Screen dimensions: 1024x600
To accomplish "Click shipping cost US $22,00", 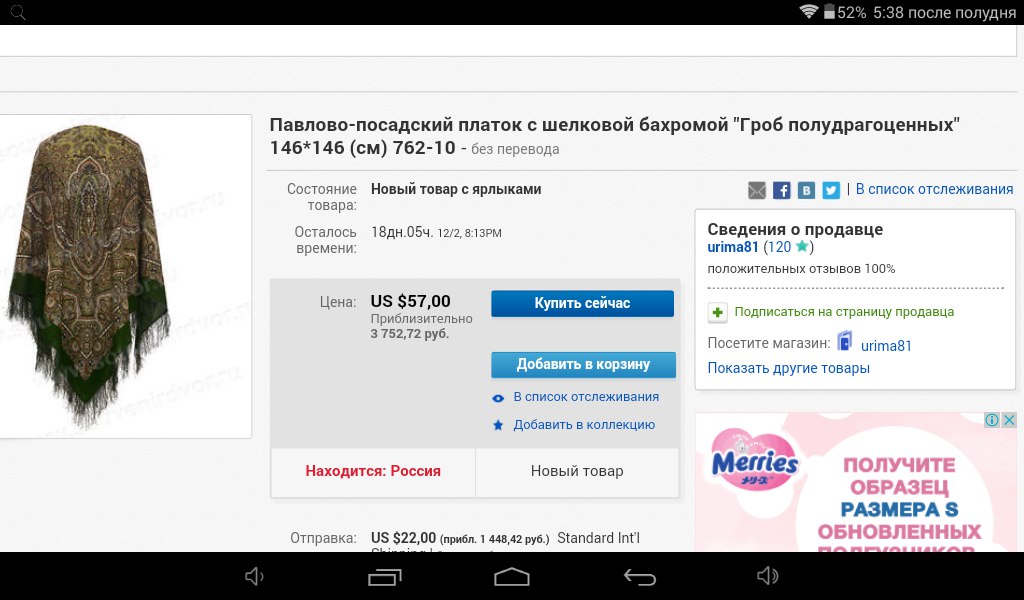I will click(403, 538).
